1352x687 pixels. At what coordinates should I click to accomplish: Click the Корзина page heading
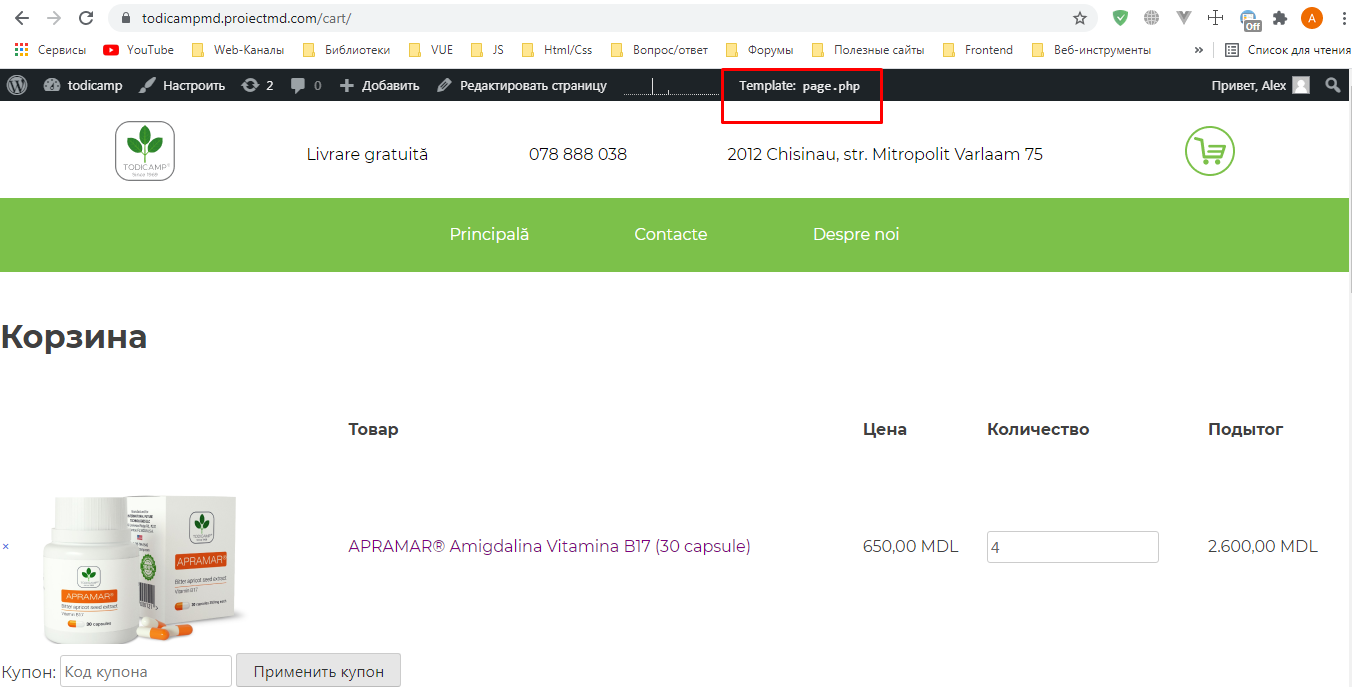click(x=74, y=336)
